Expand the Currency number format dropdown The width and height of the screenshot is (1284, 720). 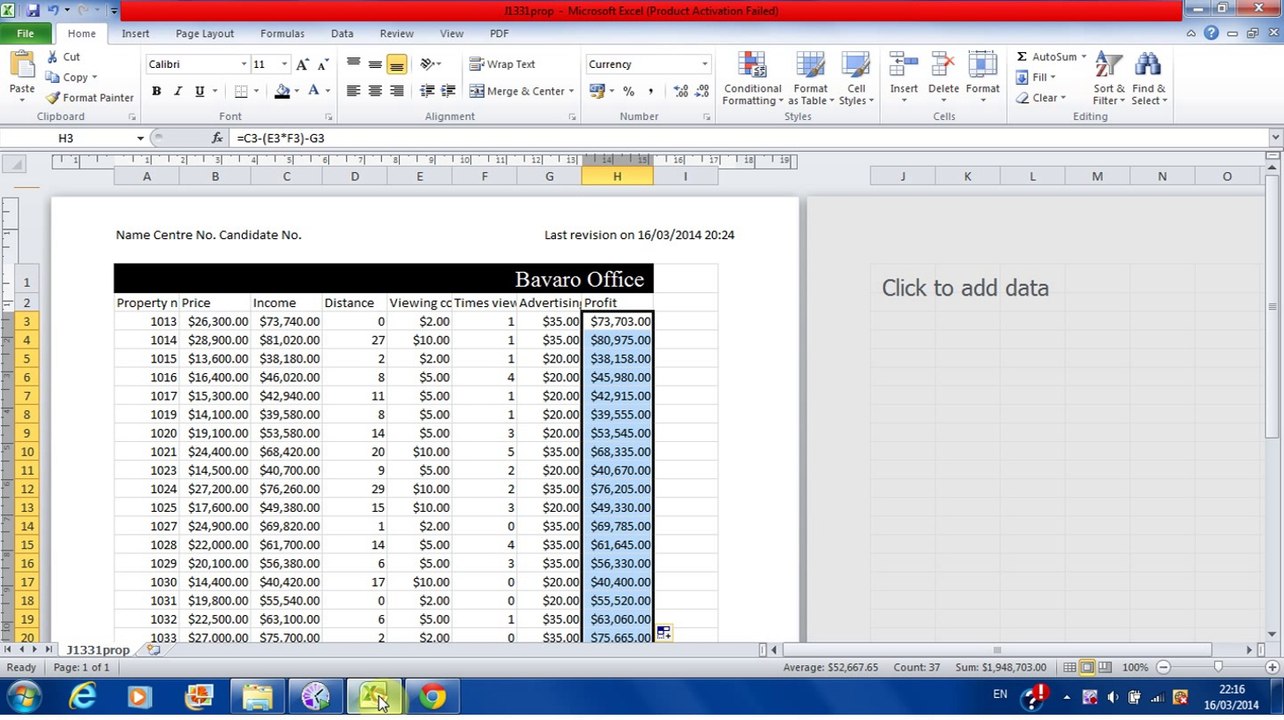click(x=704, y=64)
